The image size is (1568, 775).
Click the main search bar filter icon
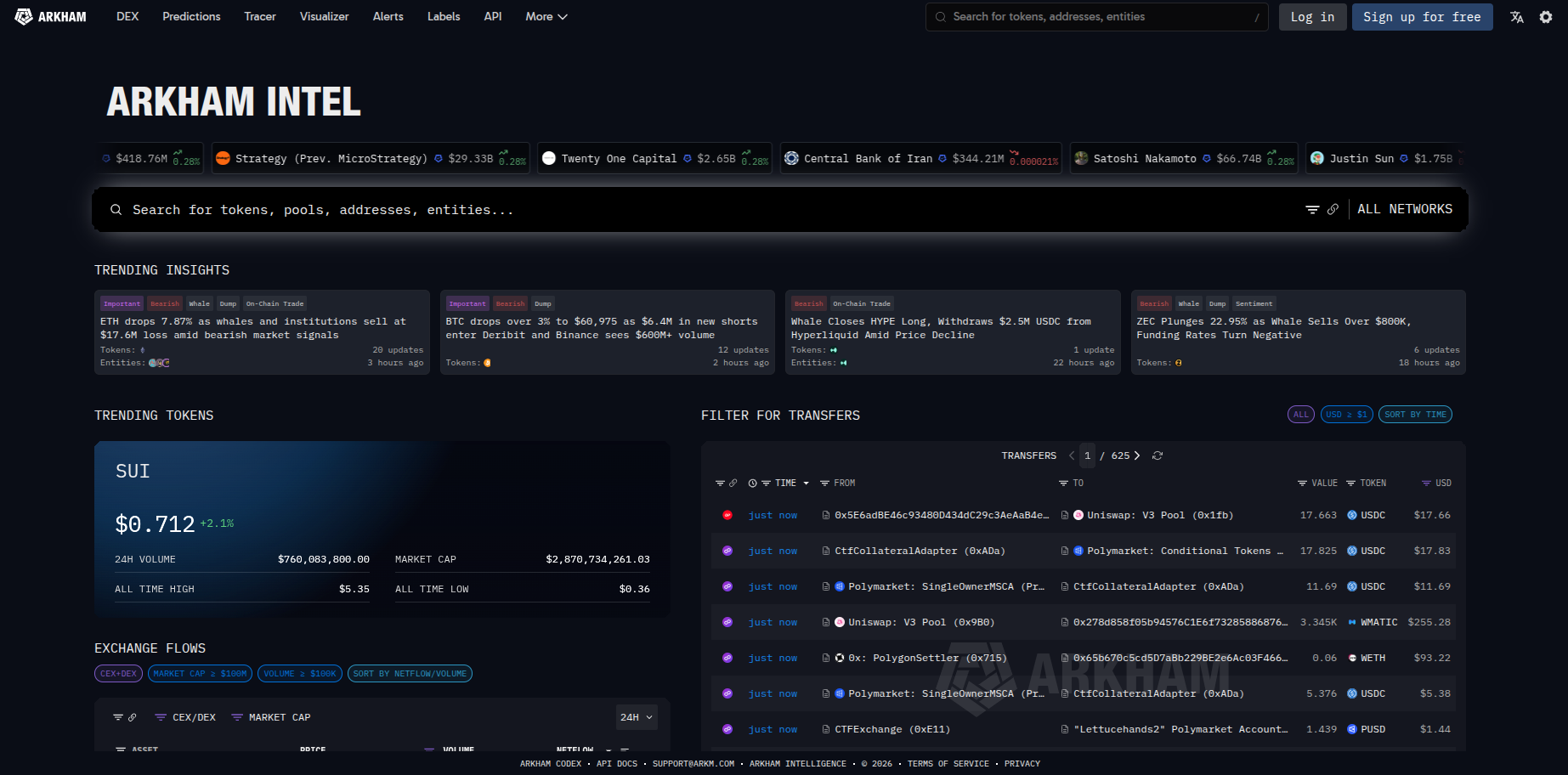pos(1312,209)
